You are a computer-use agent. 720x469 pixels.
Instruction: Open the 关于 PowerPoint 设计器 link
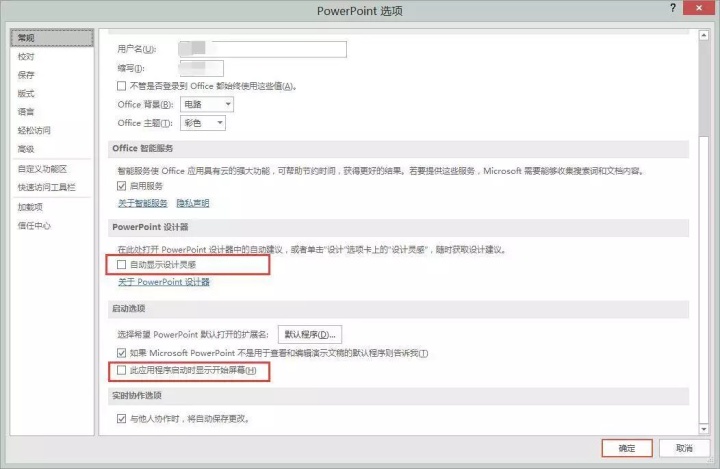(164, 282)
